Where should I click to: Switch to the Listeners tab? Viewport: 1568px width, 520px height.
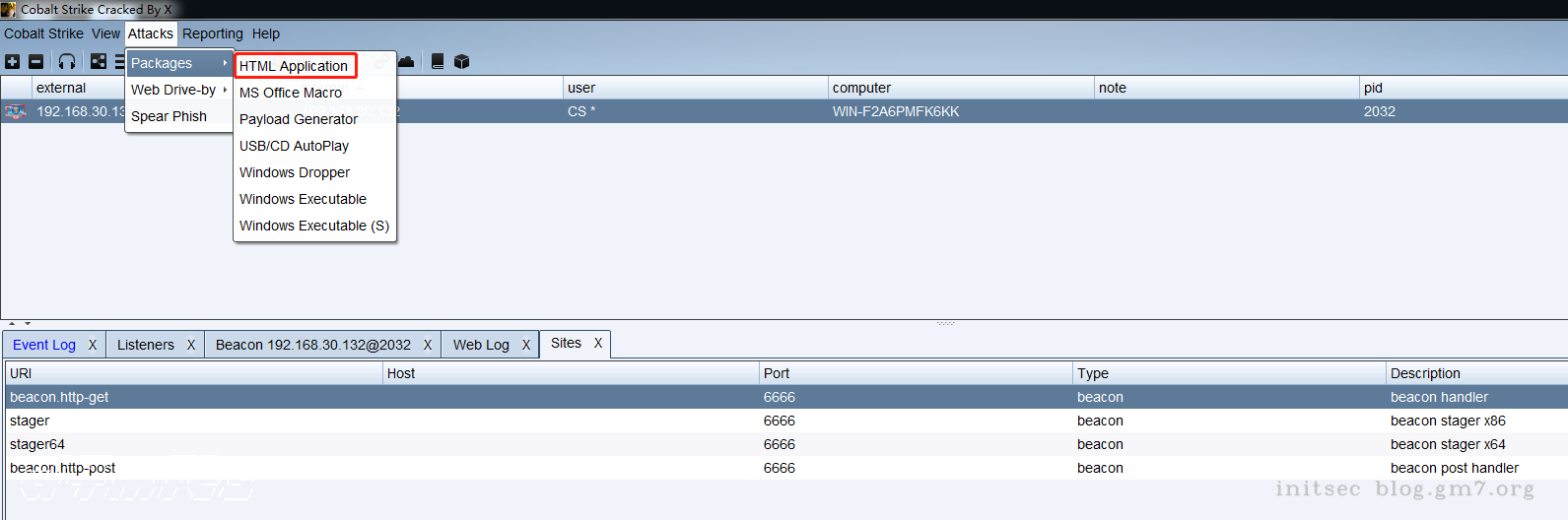(x=145, y=345)
